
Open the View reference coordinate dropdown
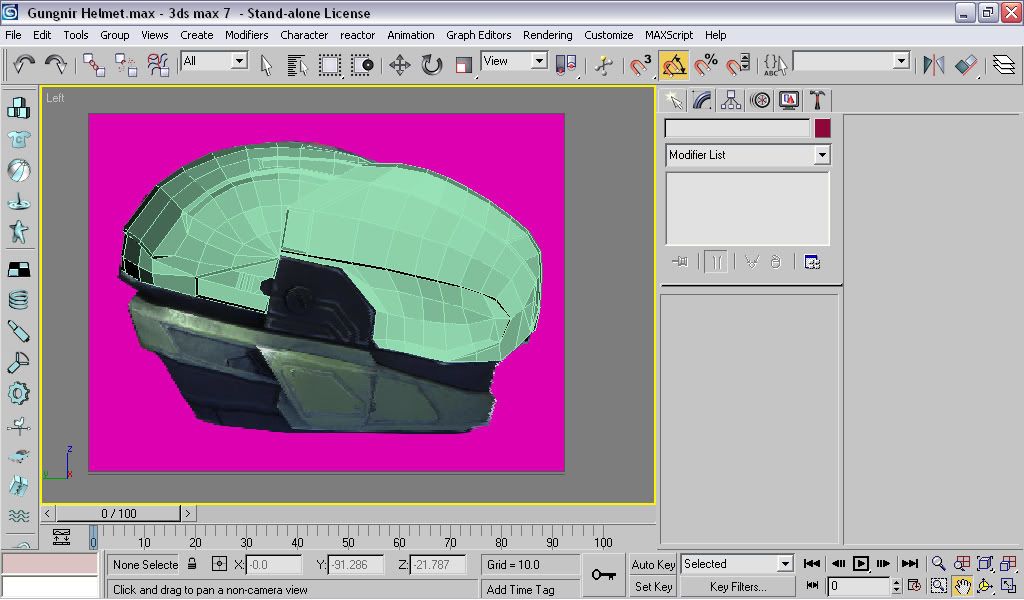(514, 61)
